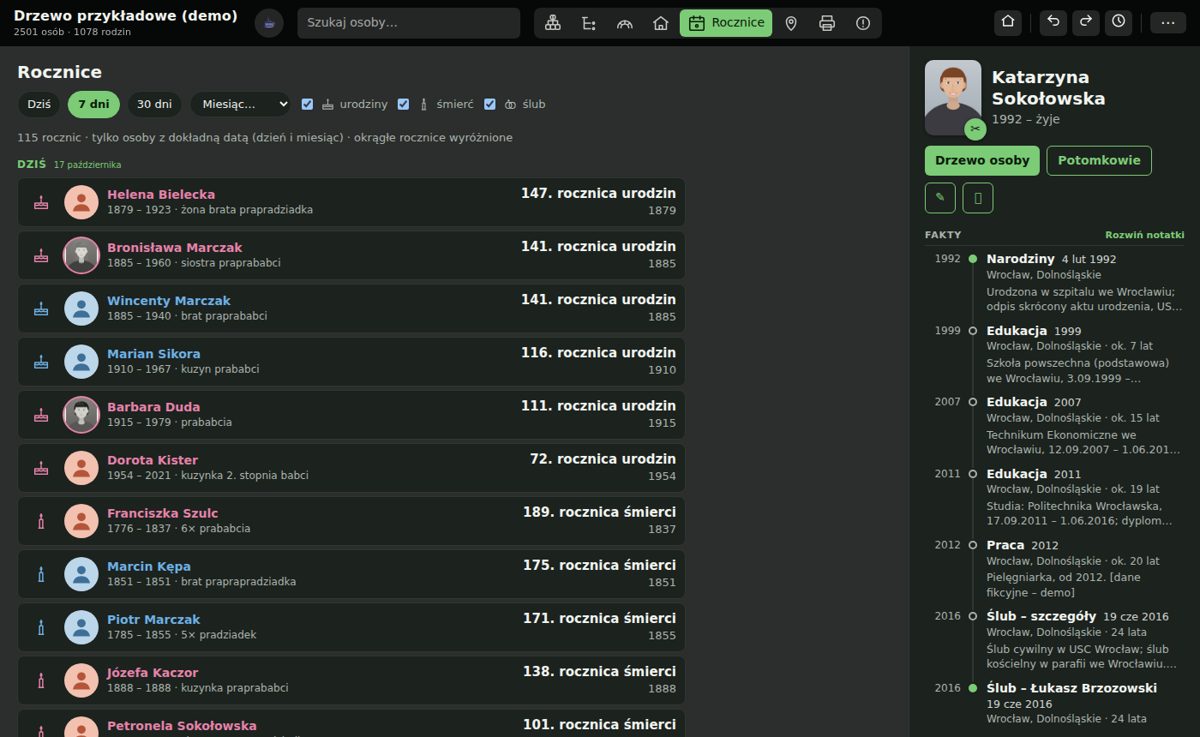
Task: Open the Miesiąc… dropdown
Action: point(240,104)
